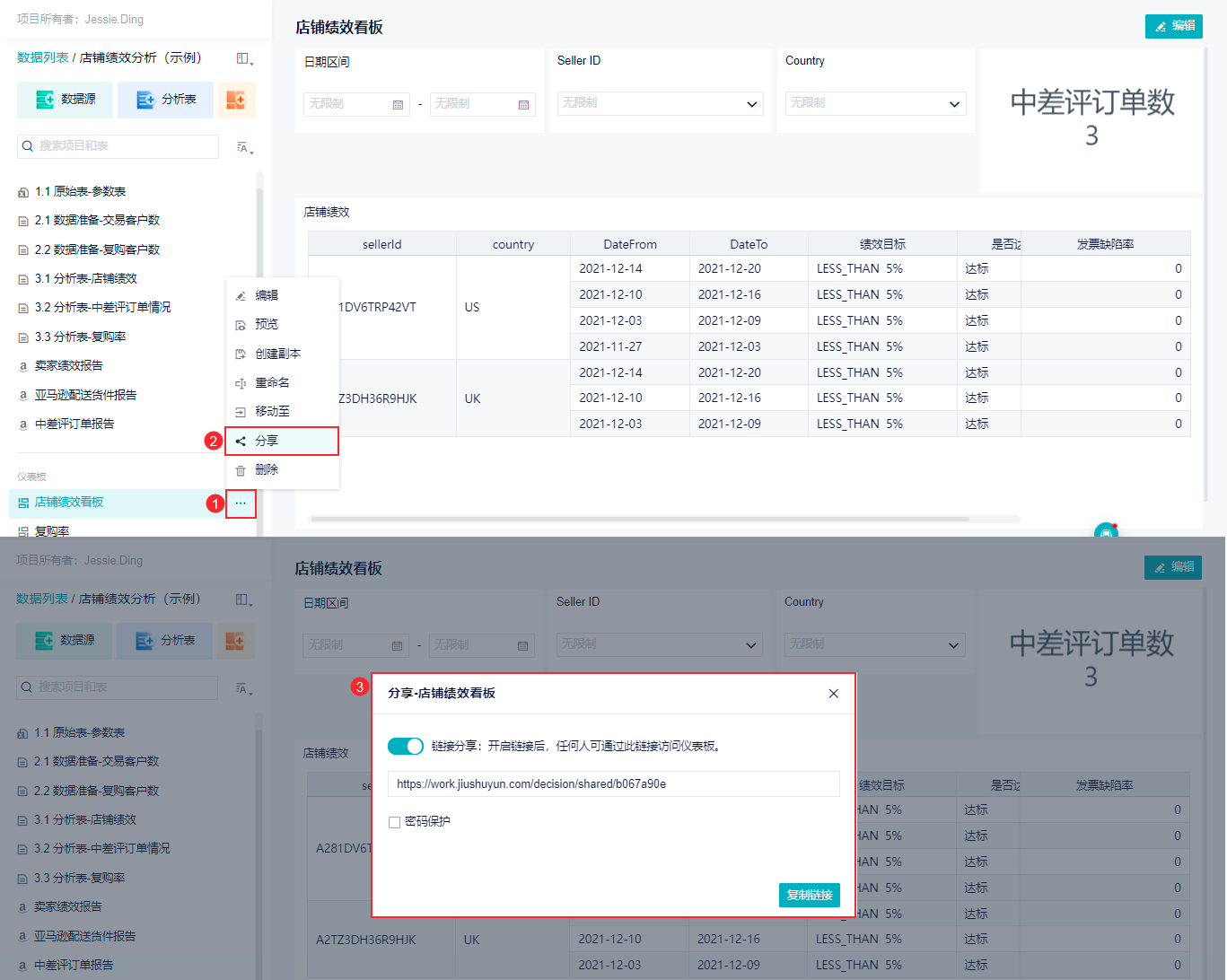The width and height of the screenshot is (1227, 980).
Task: Click the 2021-11-27 DateFrom cell
Action: (630, 346)
